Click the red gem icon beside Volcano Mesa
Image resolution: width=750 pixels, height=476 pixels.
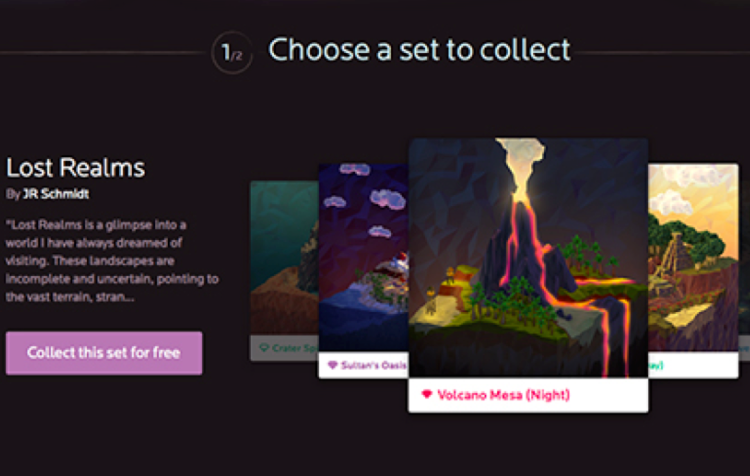tap(427, 394)
